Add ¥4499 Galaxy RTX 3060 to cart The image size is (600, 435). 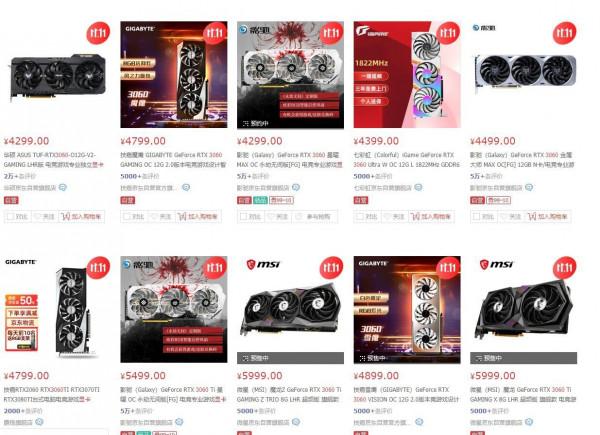click(x=548, y=217)
